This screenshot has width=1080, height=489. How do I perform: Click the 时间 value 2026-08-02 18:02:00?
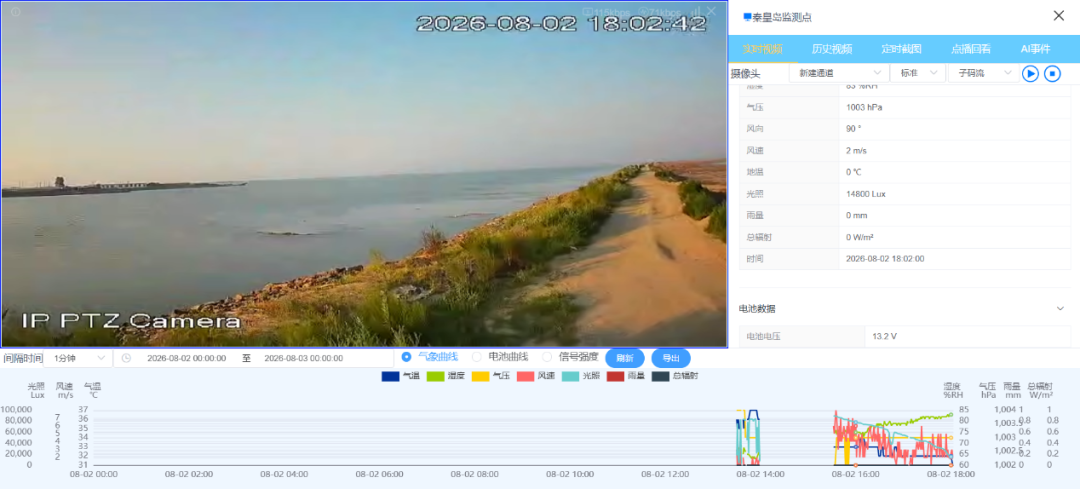(x=884, y=259)
